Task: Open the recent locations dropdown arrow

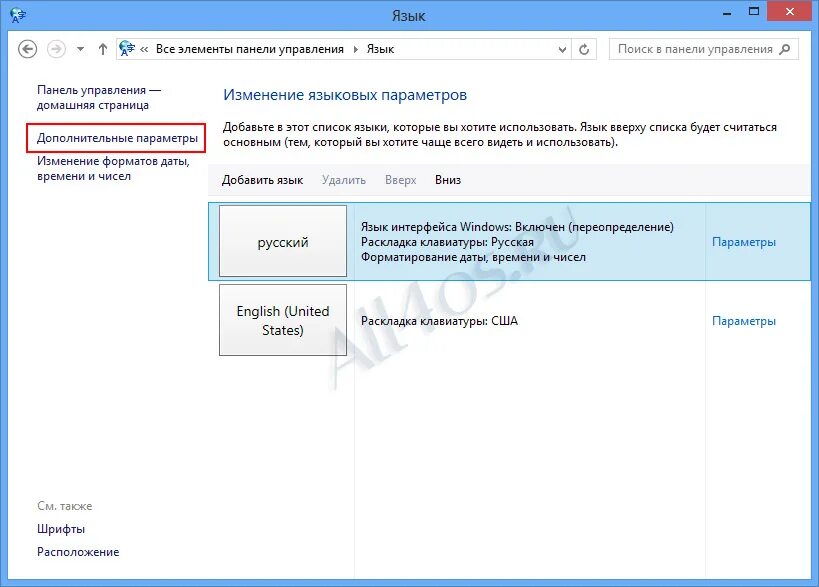Action: tap(80, 49)
